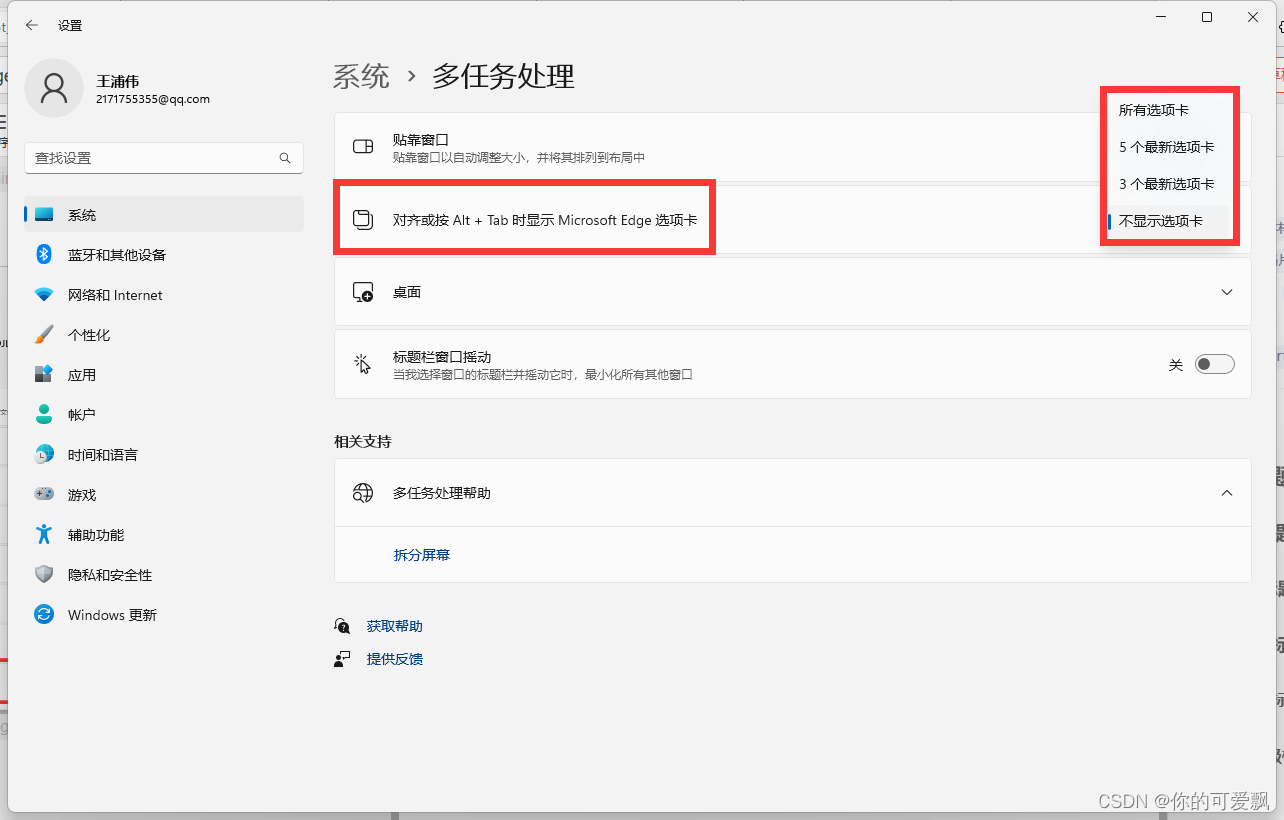
Task: Click the 隐私和安全性 shield icon
Action: tap(44, 574)
